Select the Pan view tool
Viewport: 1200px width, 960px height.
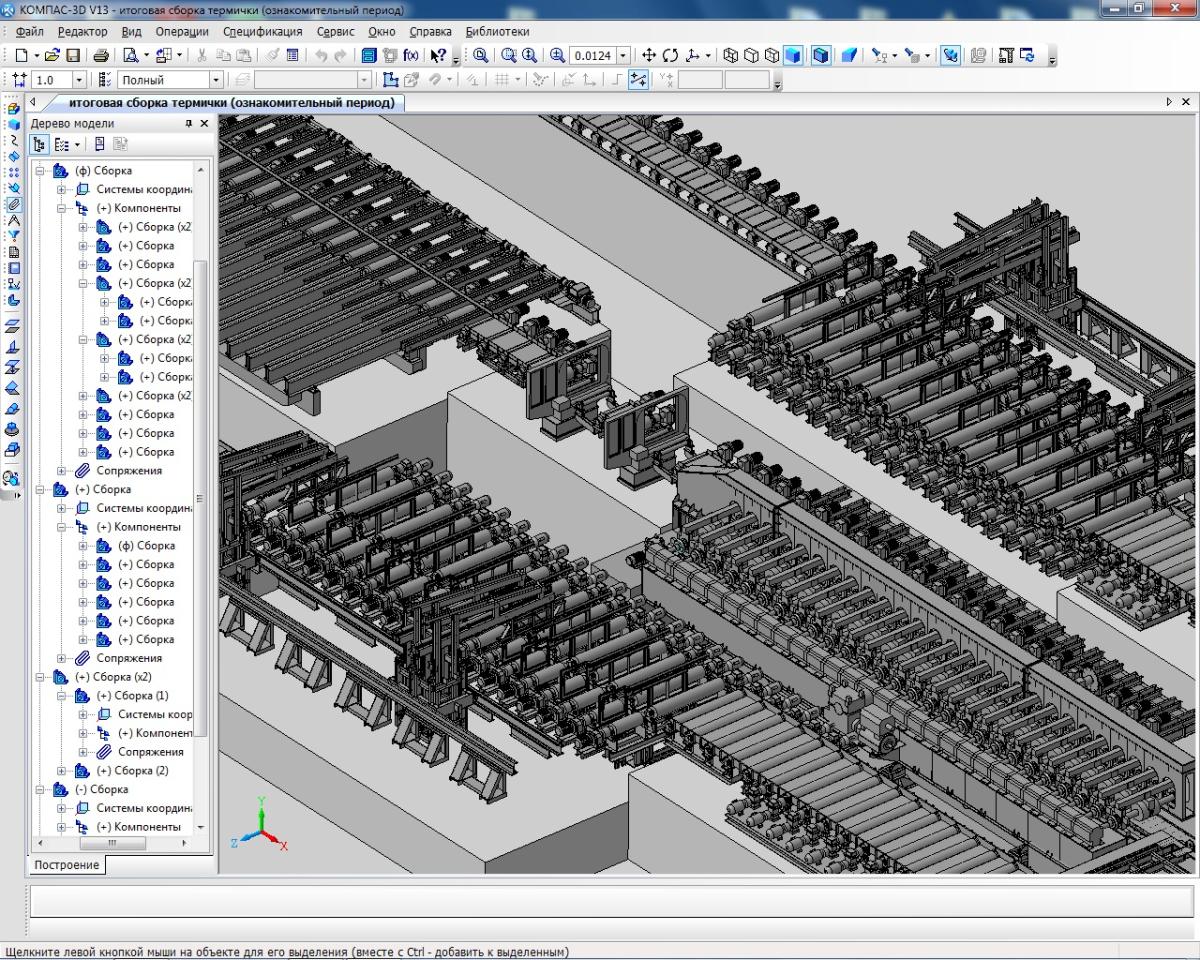(648, 56)
